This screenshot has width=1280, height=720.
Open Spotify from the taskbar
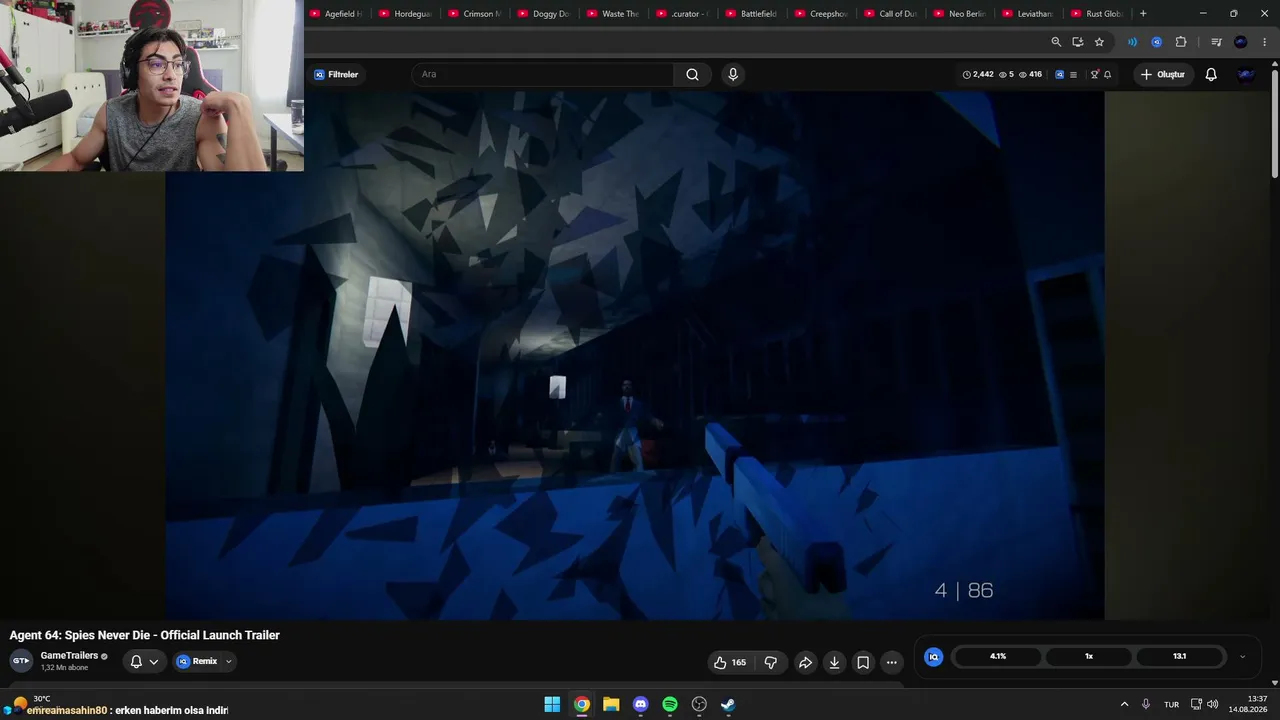coord(670,704)
